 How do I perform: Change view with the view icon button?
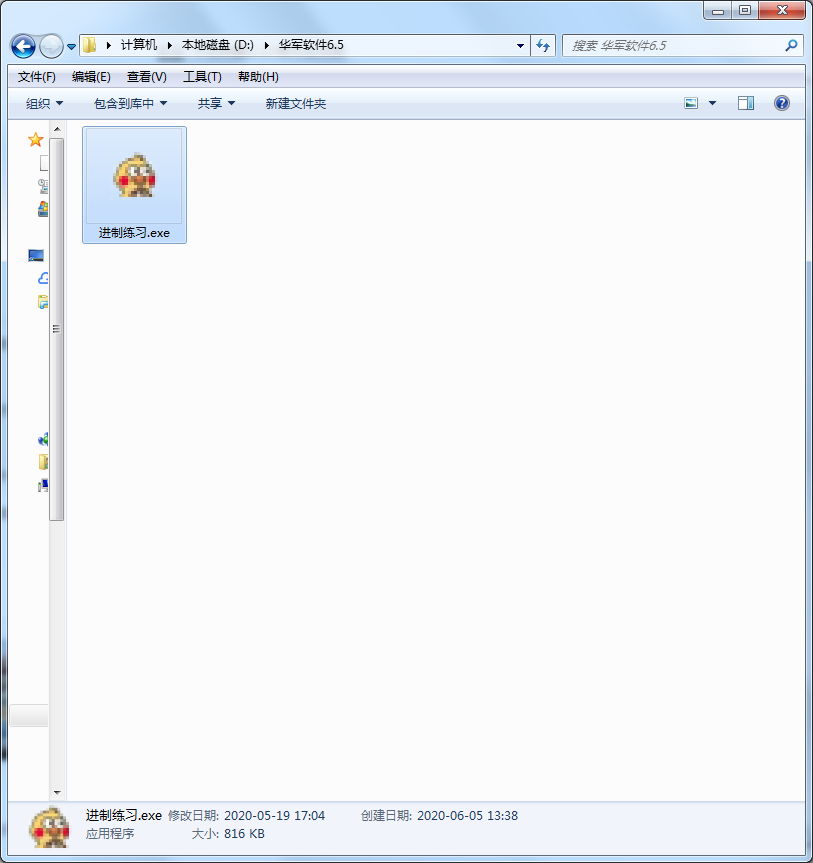pos(691,103)
